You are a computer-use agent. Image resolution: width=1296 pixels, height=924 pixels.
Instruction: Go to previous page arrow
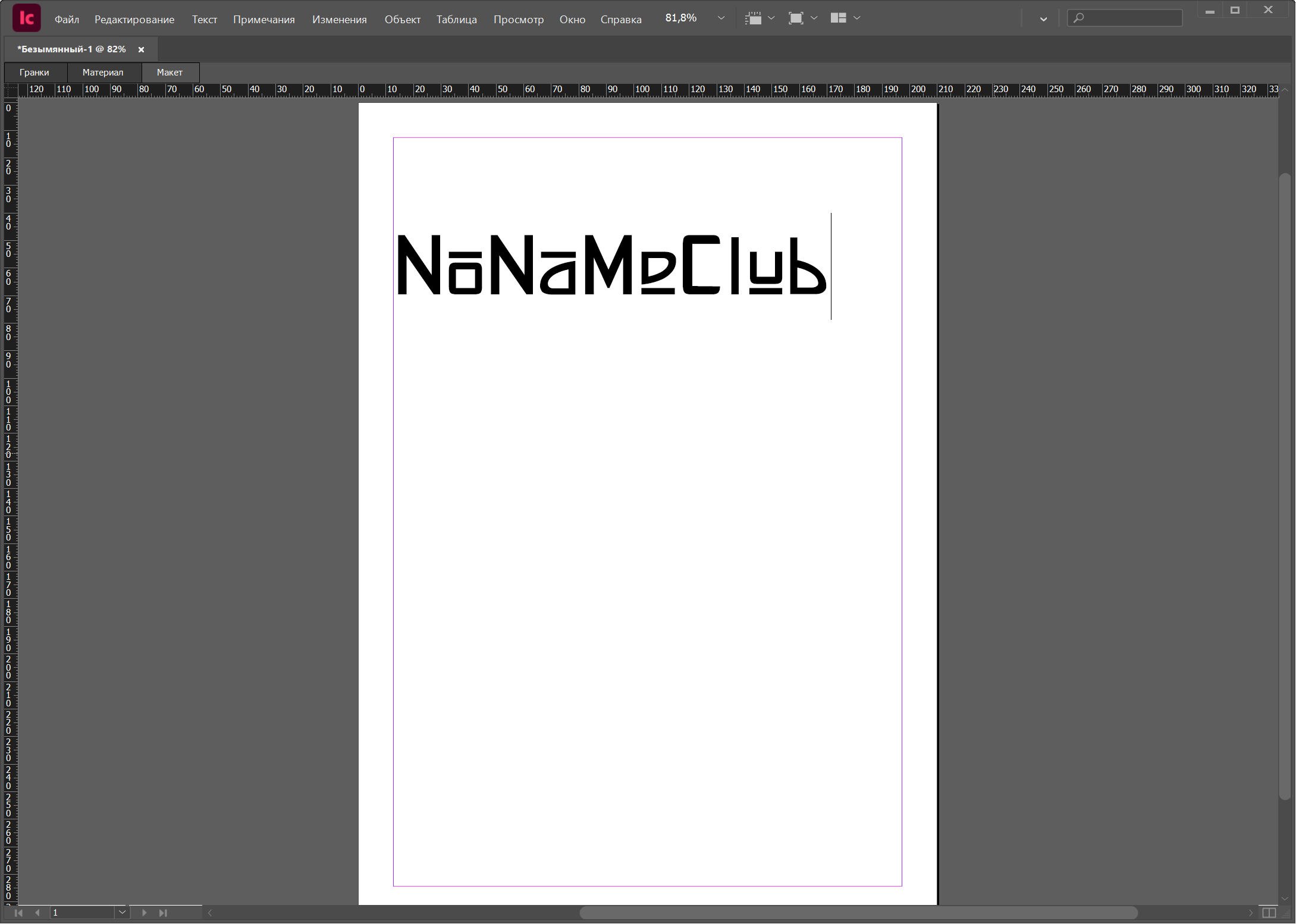pos(37,913)
